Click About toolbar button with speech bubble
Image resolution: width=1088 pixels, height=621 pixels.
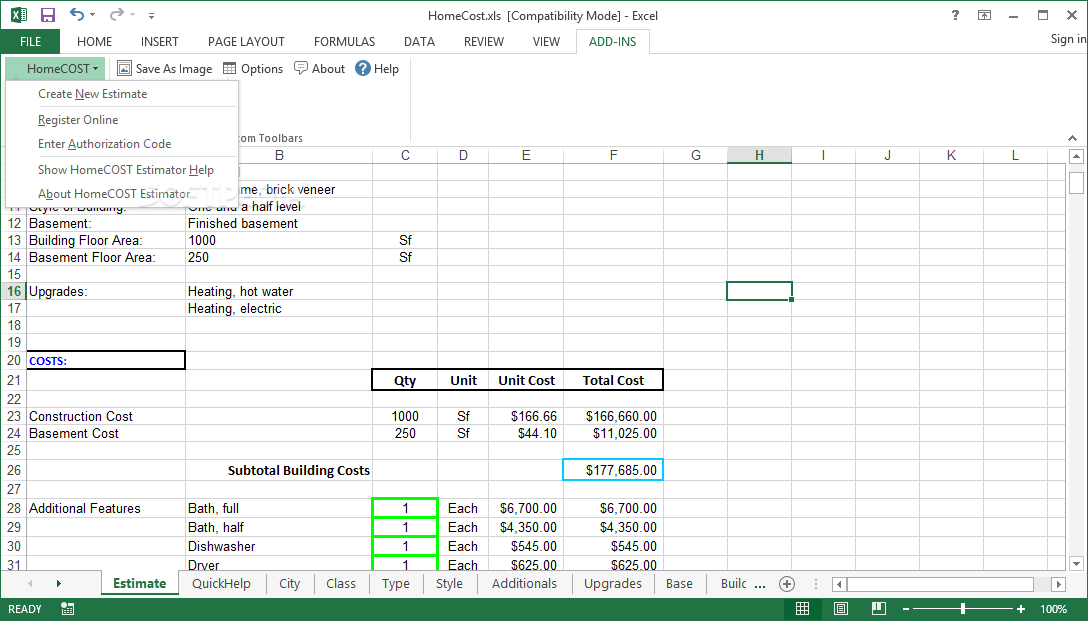click(319, 69)
